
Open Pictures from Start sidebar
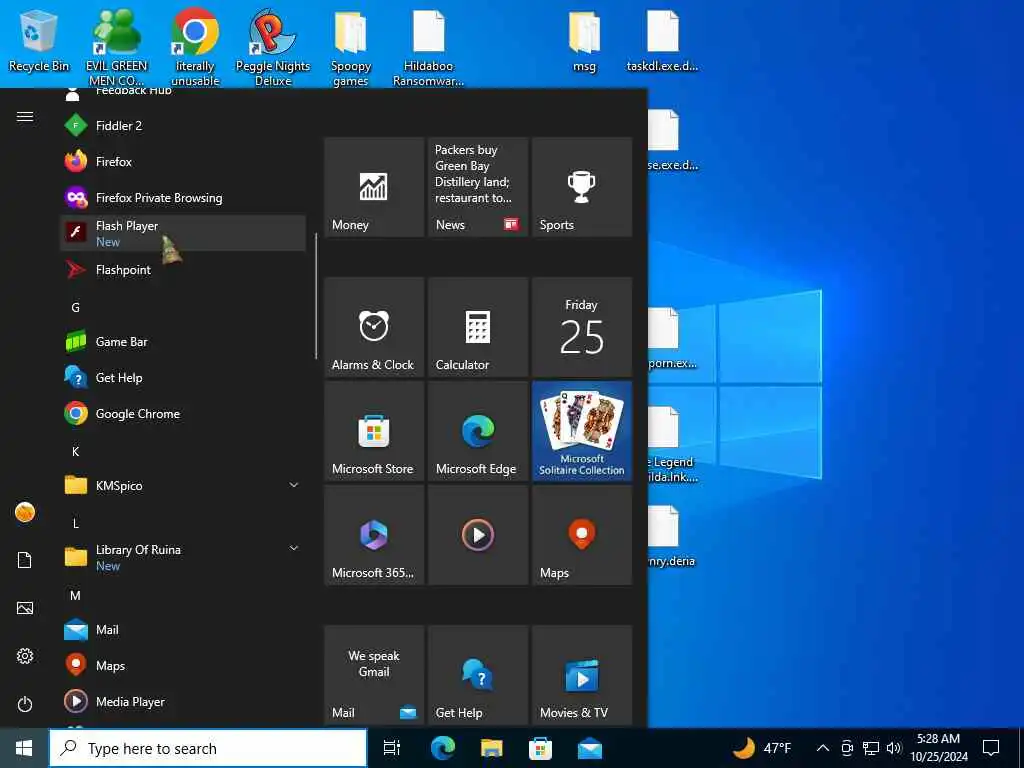click(25, 608)
